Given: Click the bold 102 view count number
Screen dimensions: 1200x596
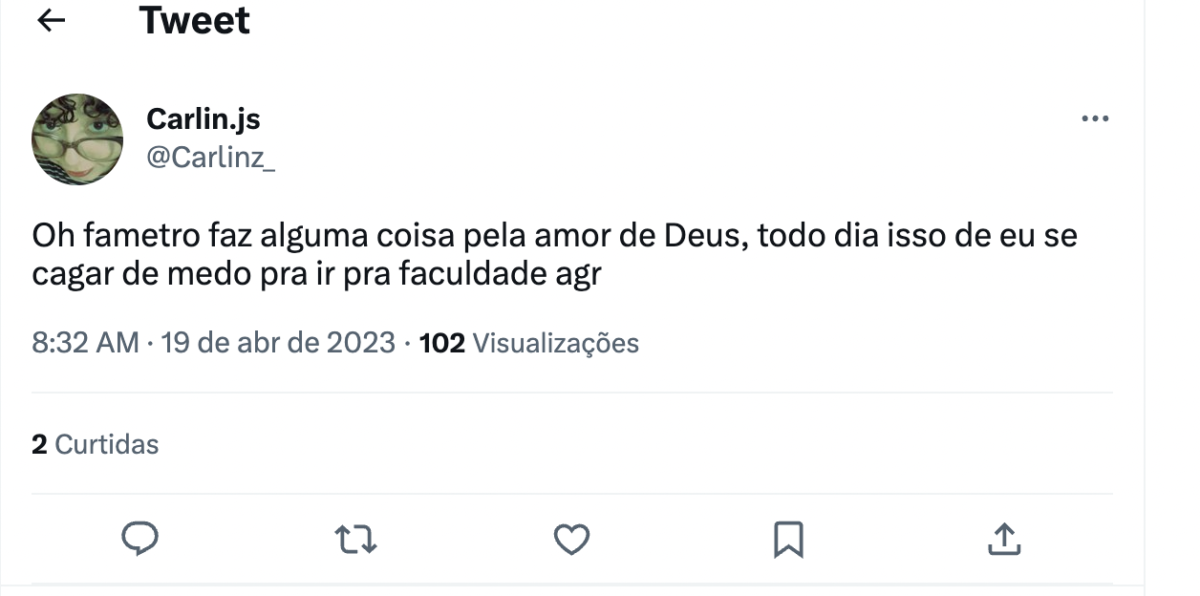Looking at the screenshot, I should (442, 343).
